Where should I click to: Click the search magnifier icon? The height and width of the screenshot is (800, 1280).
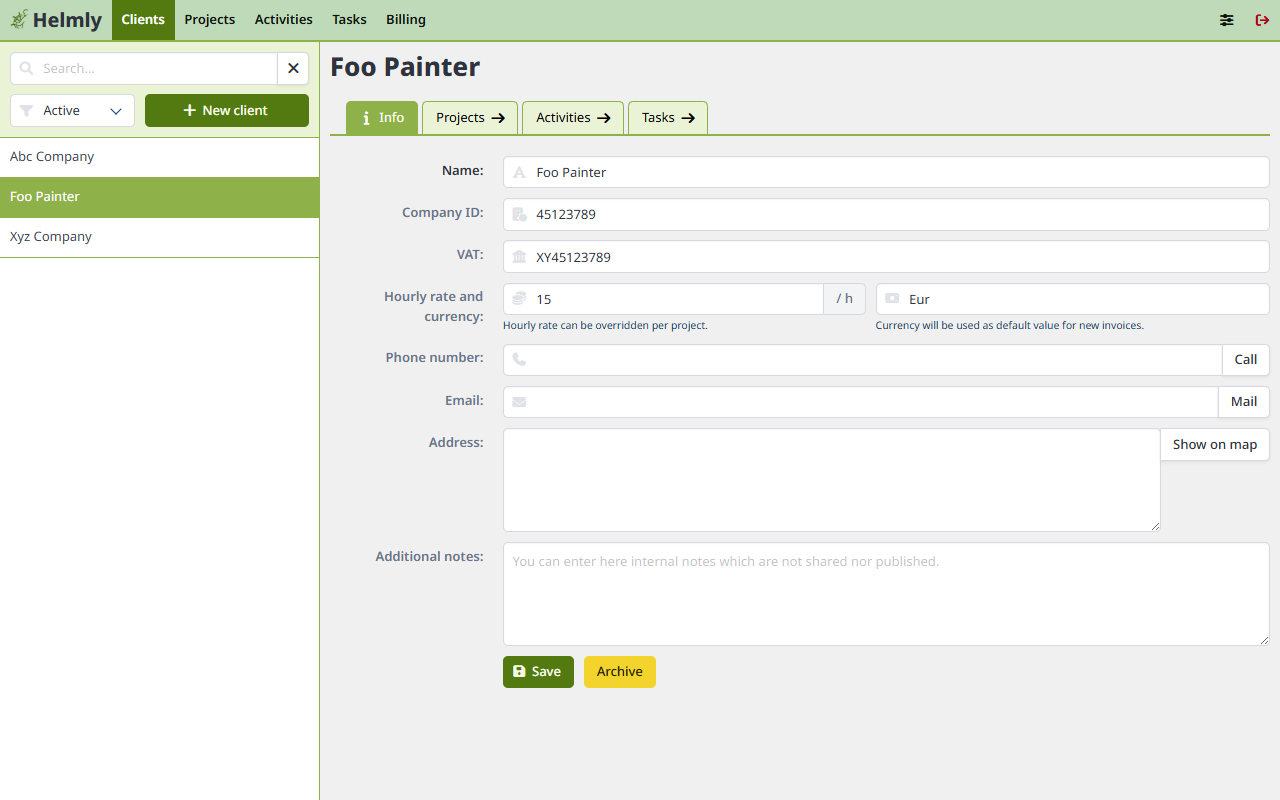[x=27, y=69]
